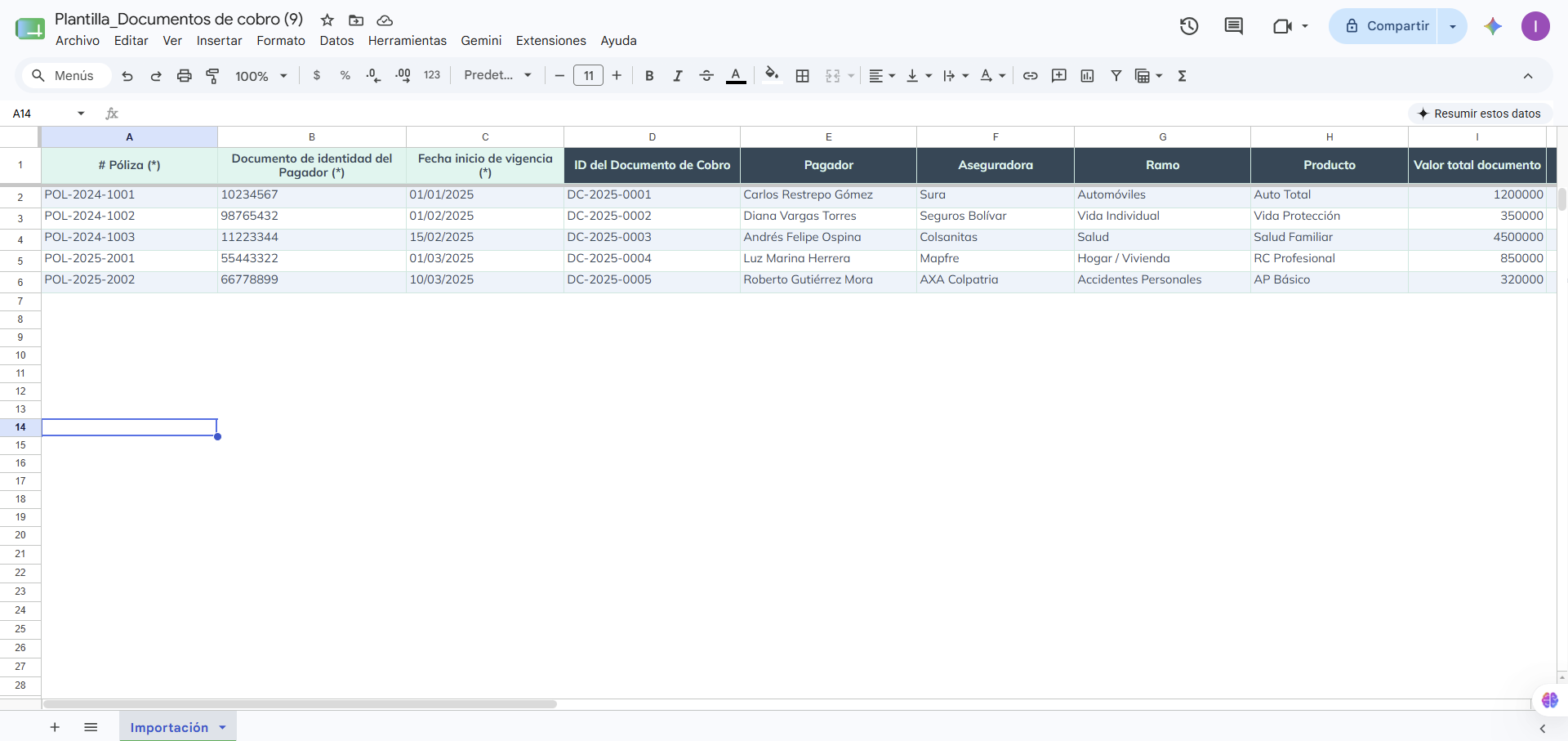Screen dimensions: 1568x741
Task: Open fill color picker
Action: coord(772,75)
